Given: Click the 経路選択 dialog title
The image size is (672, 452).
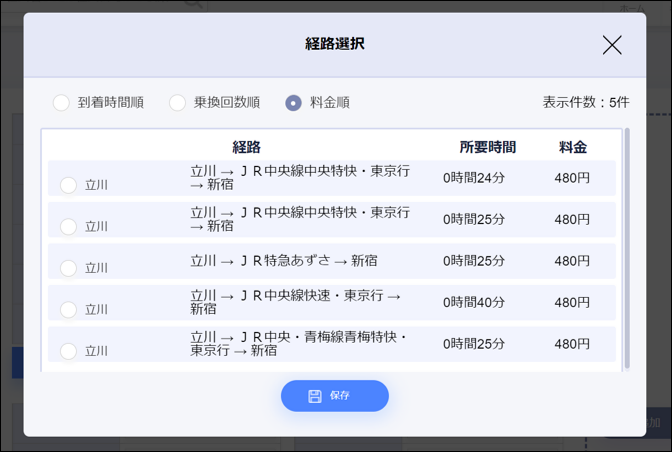Looking at the screenshot, I should click(335, 45).
